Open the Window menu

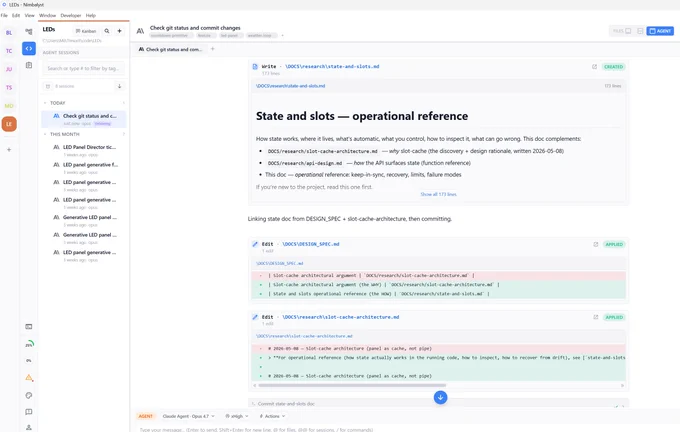(x=47, y=15)
